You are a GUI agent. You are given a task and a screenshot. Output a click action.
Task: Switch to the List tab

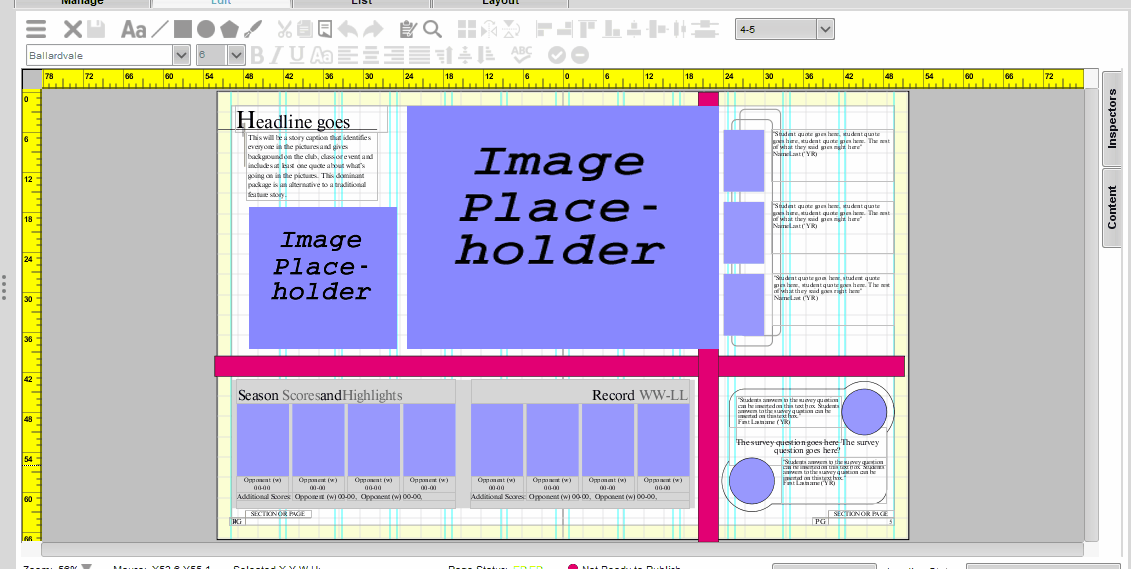[361, 3]
